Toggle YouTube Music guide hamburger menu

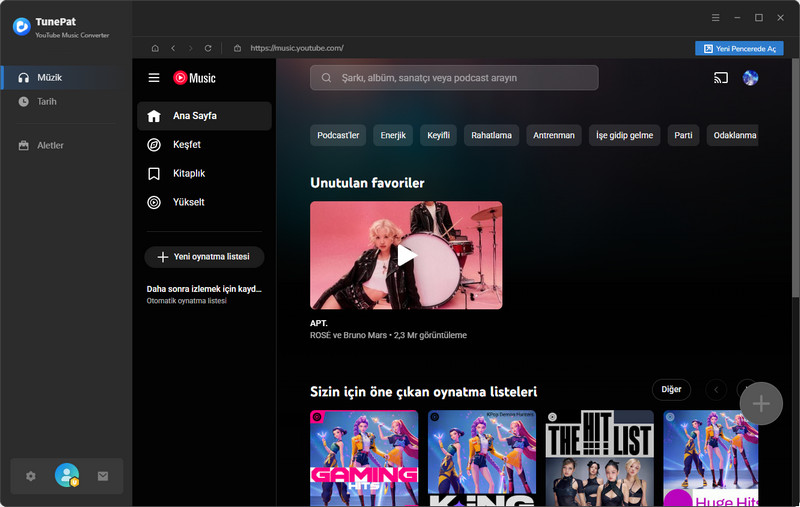point(154,78)
